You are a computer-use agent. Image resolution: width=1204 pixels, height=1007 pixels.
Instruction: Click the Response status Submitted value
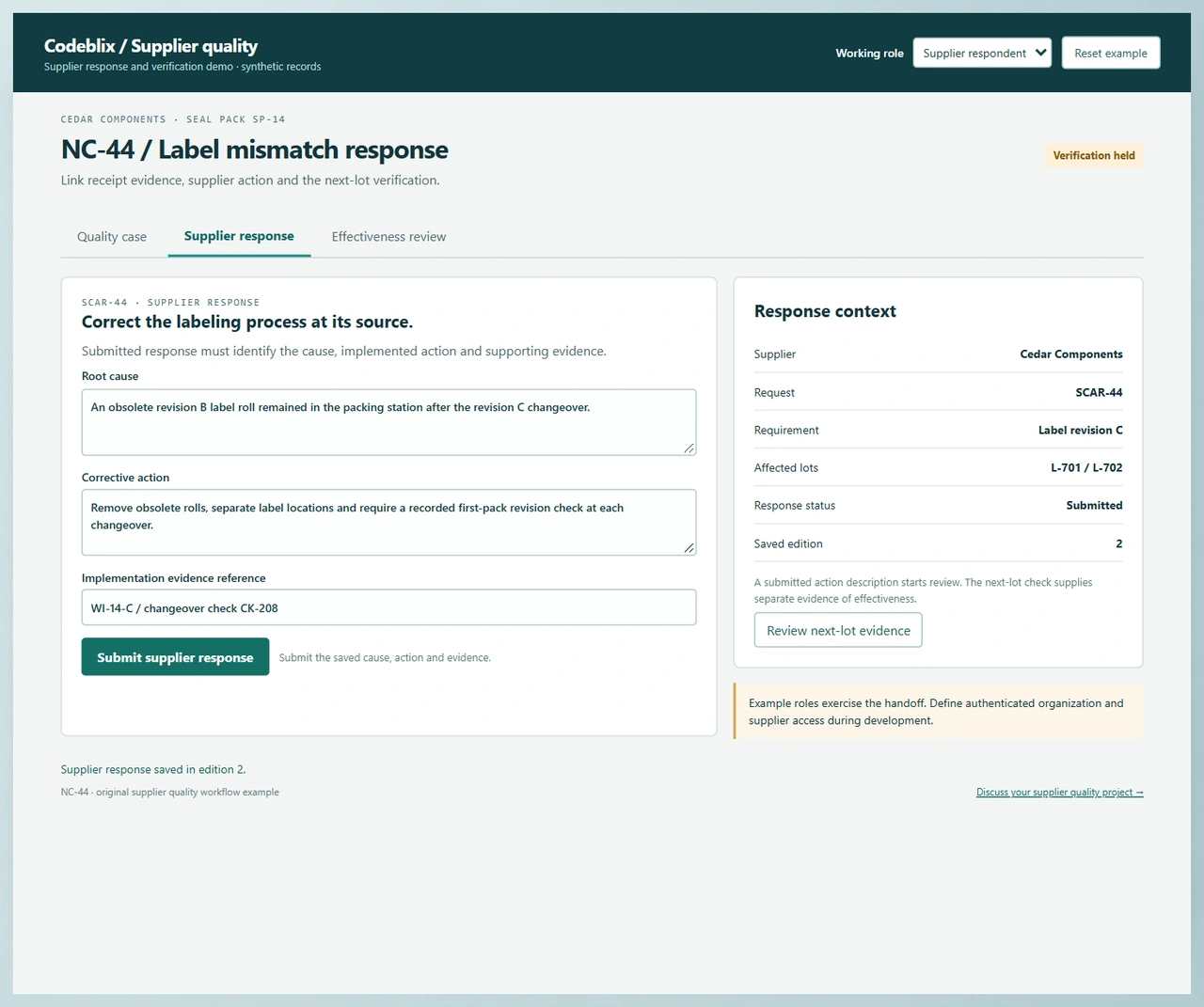(1094, 506)
